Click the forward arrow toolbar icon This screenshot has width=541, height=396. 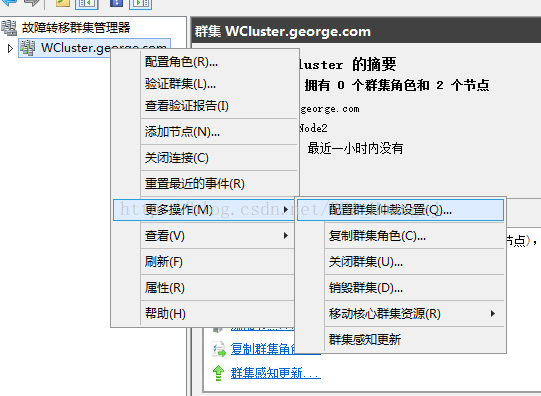pyautogui.click(x=32, y=3)
